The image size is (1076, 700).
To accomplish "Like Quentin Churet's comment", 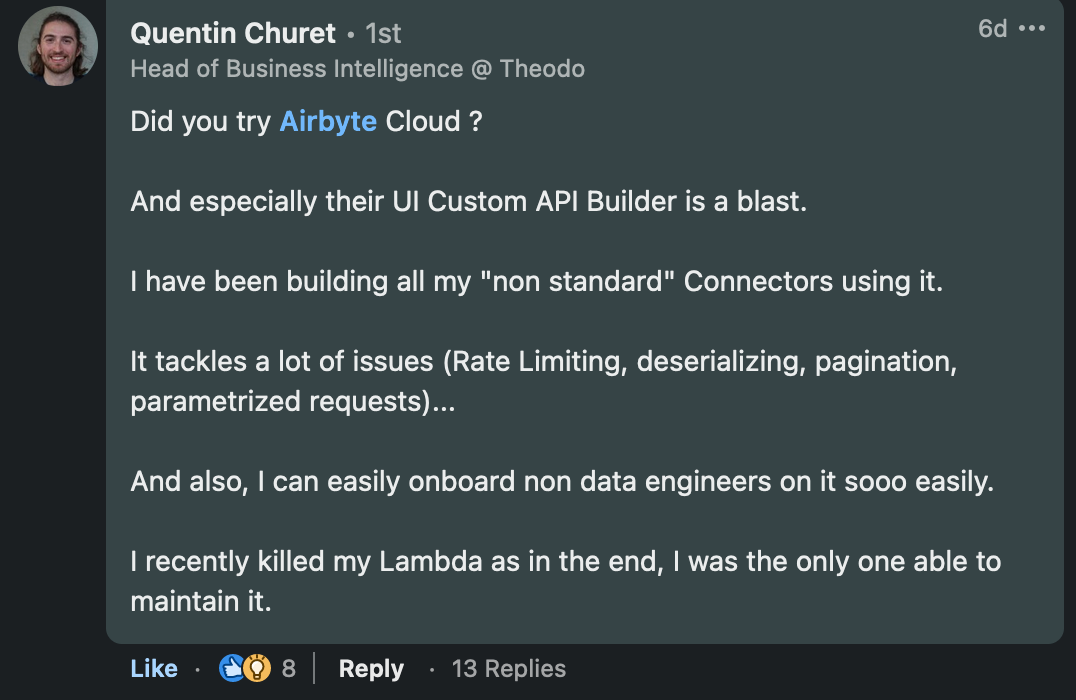I will [x=154, y=668].
